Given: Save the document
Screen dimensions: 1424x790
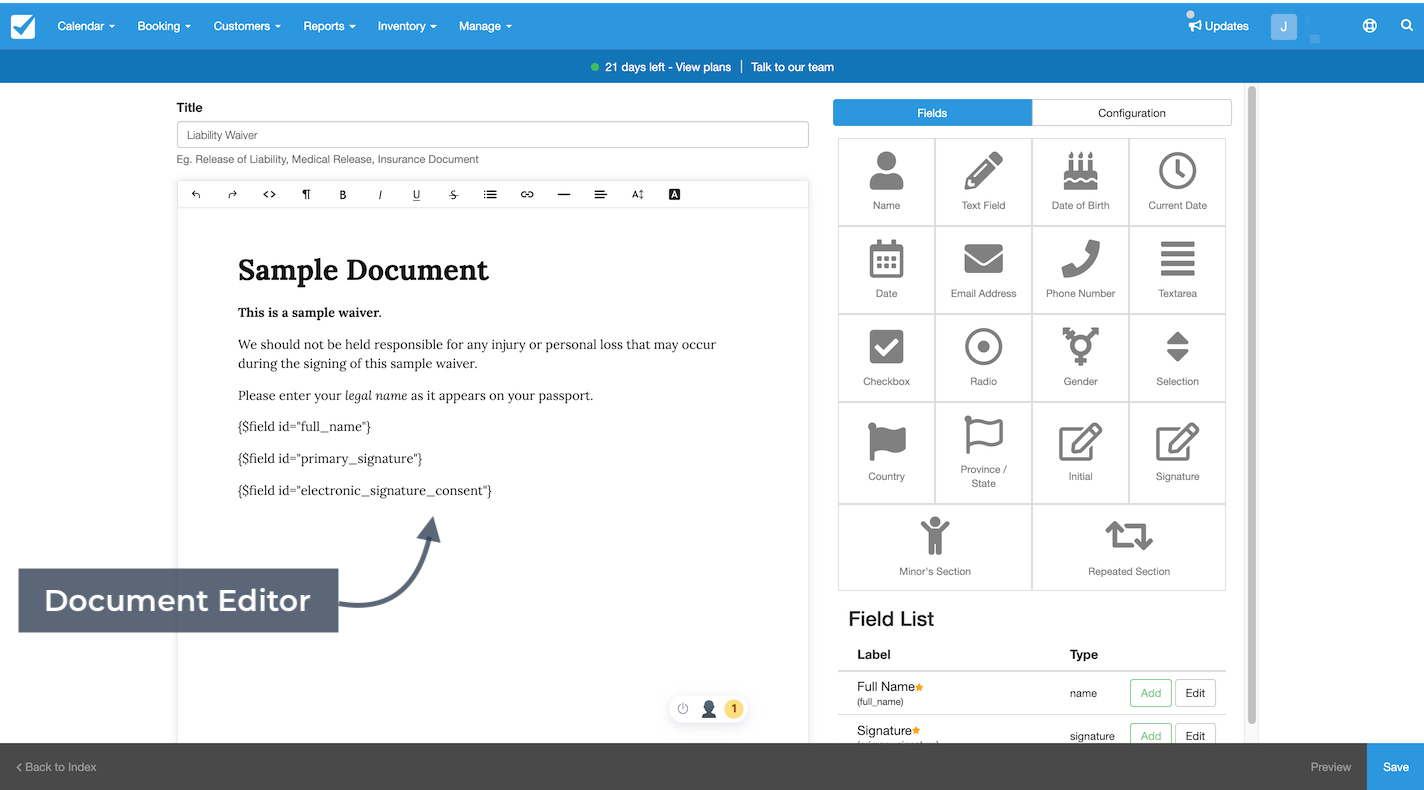Looking at the screenshot, I should coord(1396,767).
